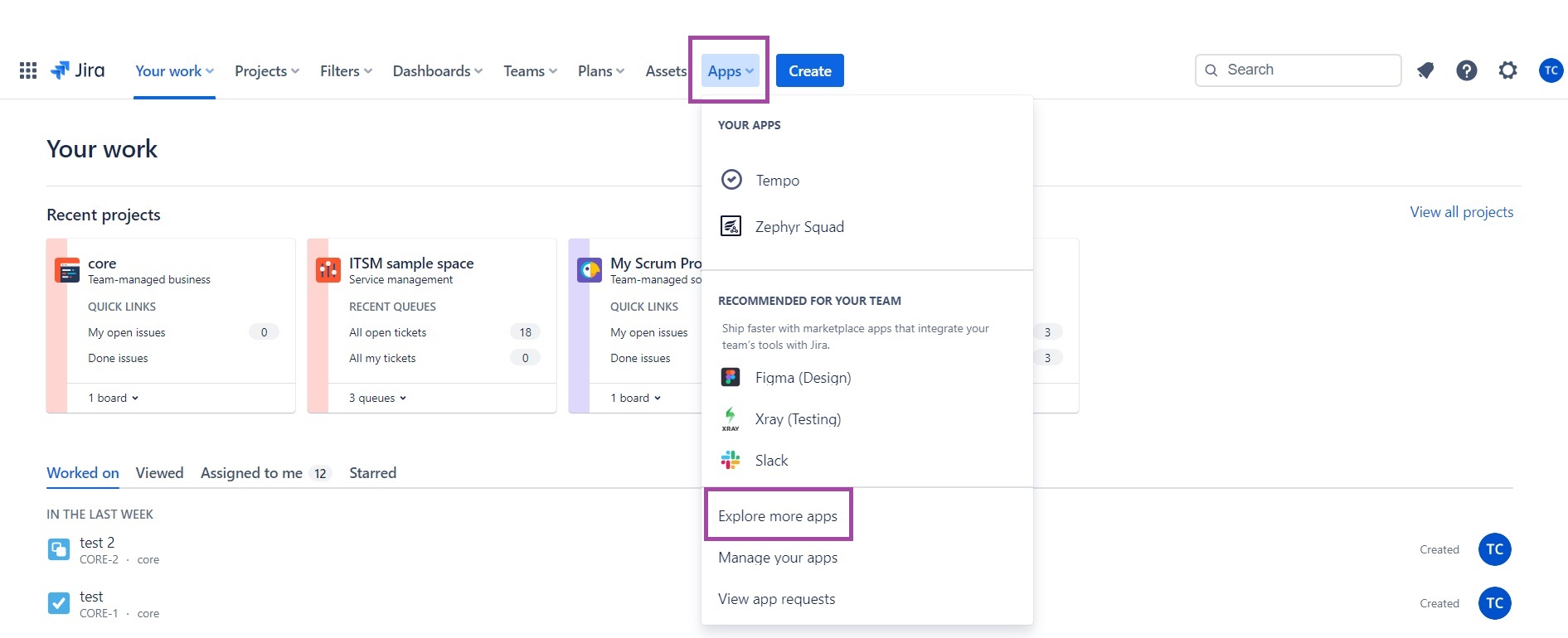Open the test 2 issue

97,543
